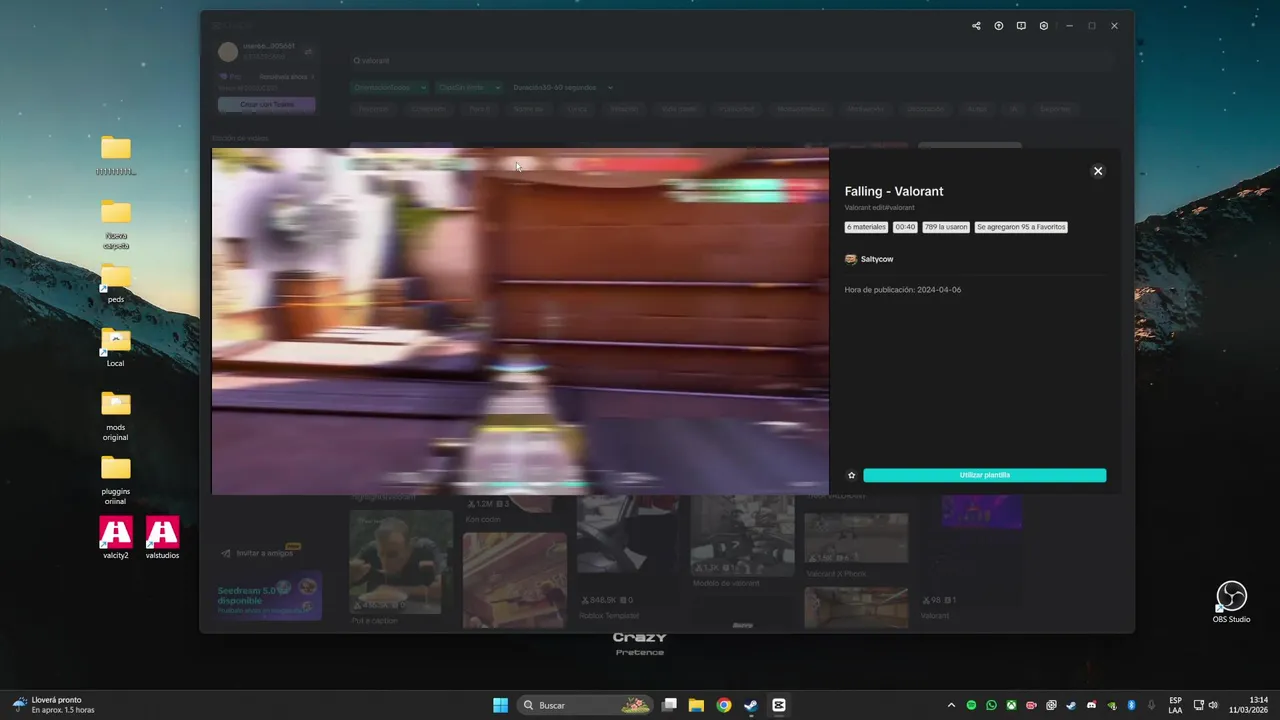Close the Falling - Valorant template preview
Viewport: 1280px width, 720px height.
pyautogui.click(x=1098, y=171)
